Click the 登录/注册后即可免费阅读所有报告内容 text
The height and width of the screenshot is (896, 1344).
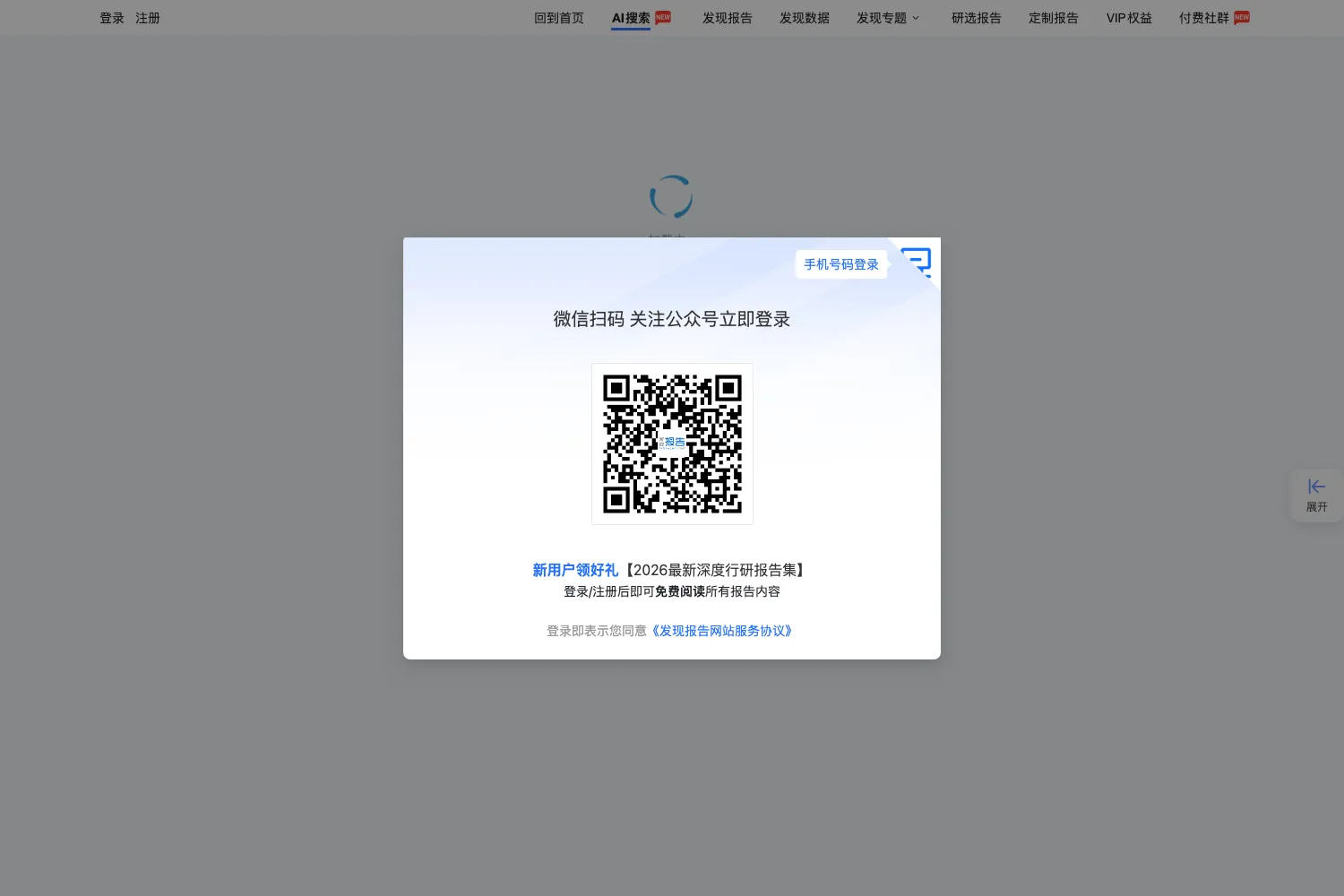click(672, 591)
